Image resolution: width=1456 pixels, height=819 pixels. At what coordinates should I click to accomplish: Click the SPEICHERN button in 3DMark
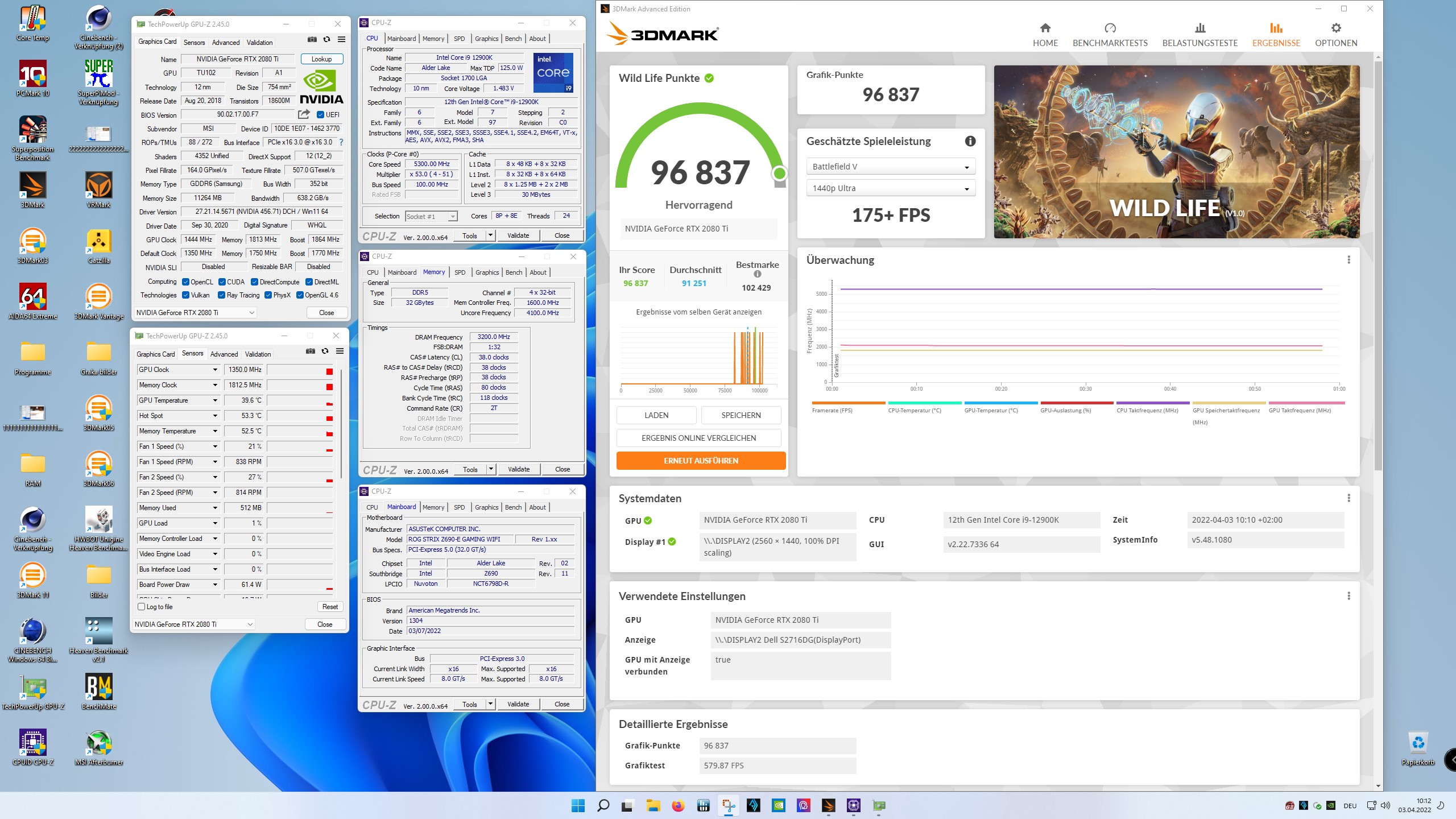coord(741,415)
